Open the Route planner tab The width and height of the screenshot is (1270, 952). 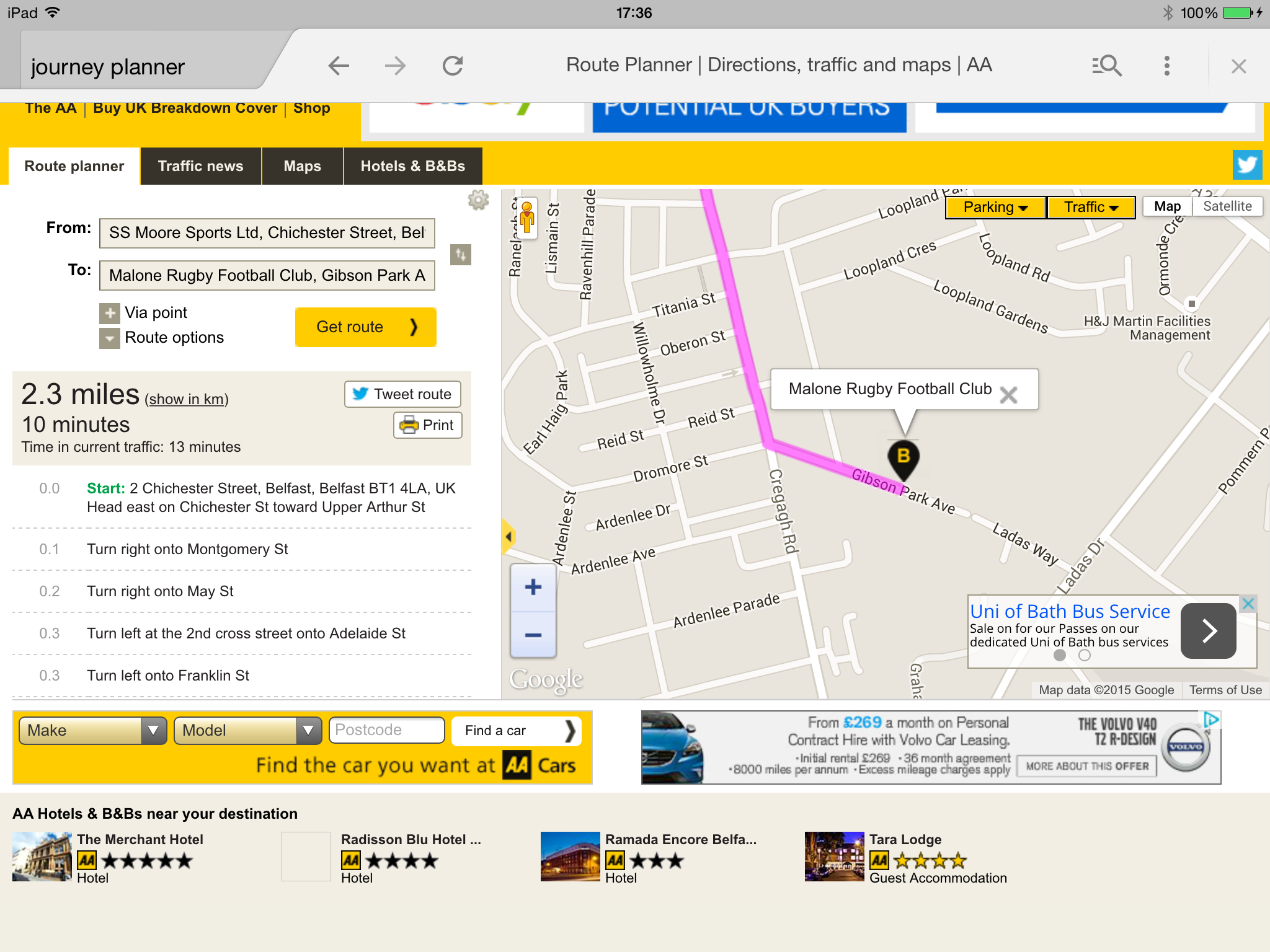(x=74, y=166)
